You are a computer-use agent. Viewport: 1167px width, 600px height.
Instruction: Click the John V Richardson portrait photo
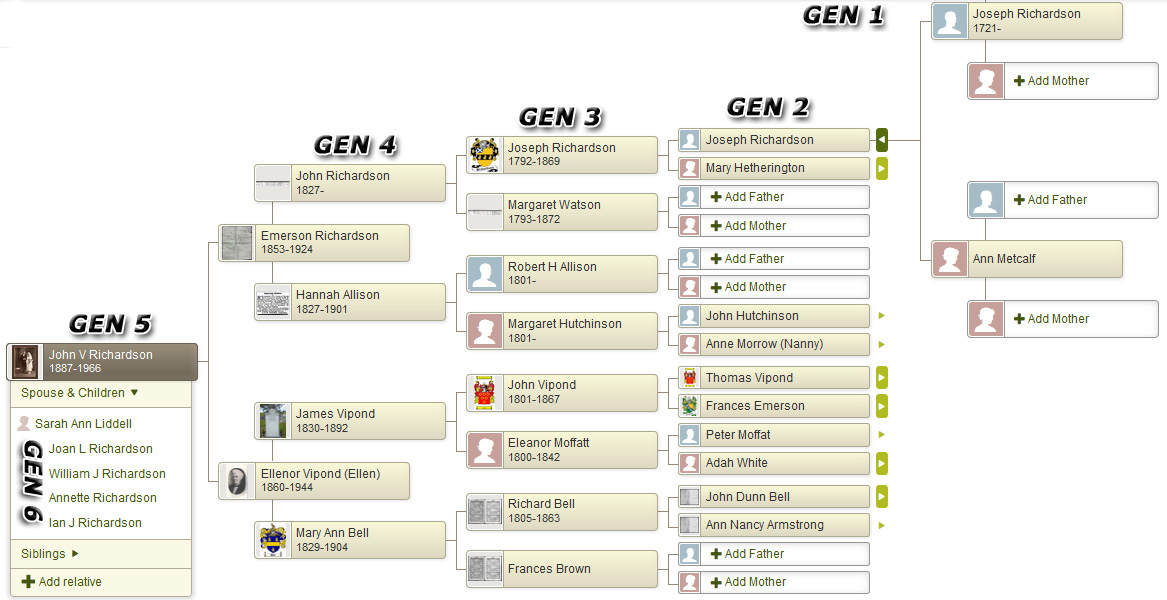(26, 362)
